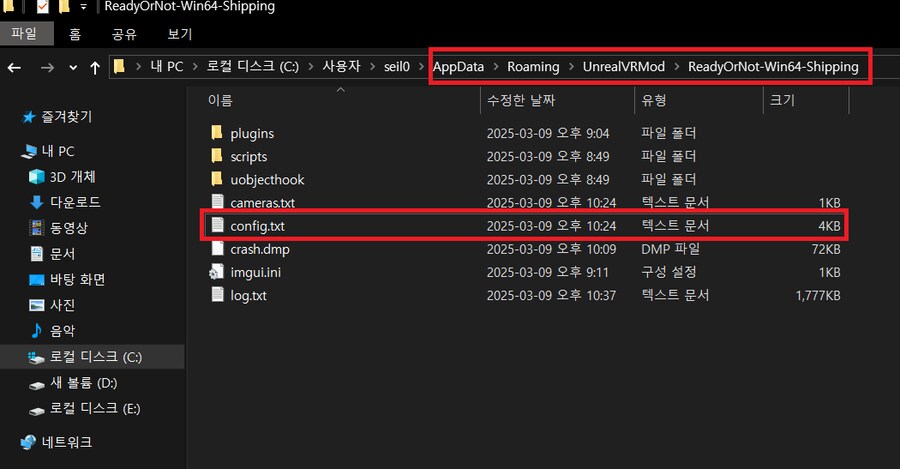Open 다운로드 arrow icon in sidebar
This screenshot has height=469, width=900.
pyautogui.click(x=36, y=202)
